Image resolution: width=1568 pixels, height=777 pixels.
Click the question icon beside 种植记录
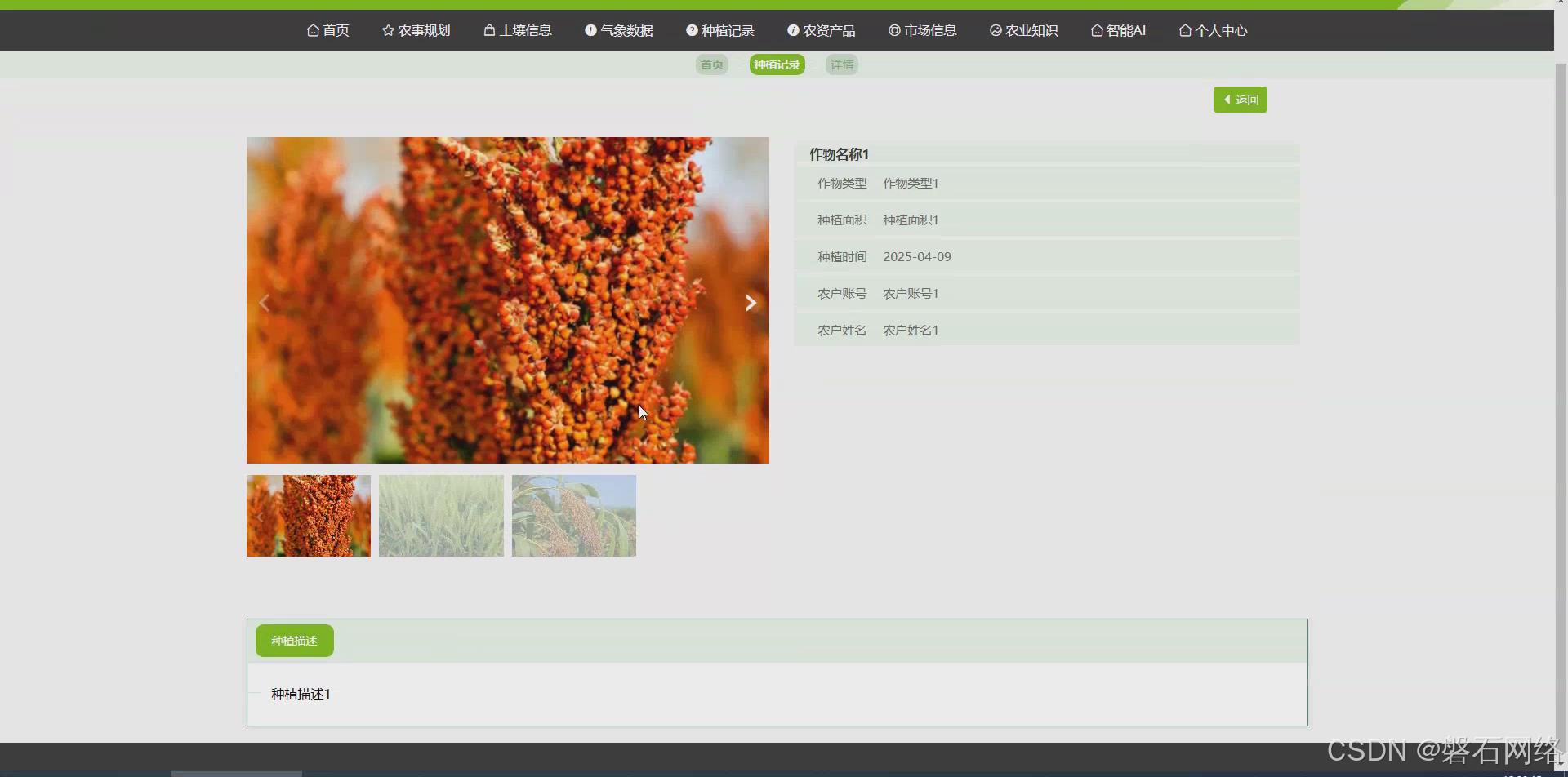(692, 30)
